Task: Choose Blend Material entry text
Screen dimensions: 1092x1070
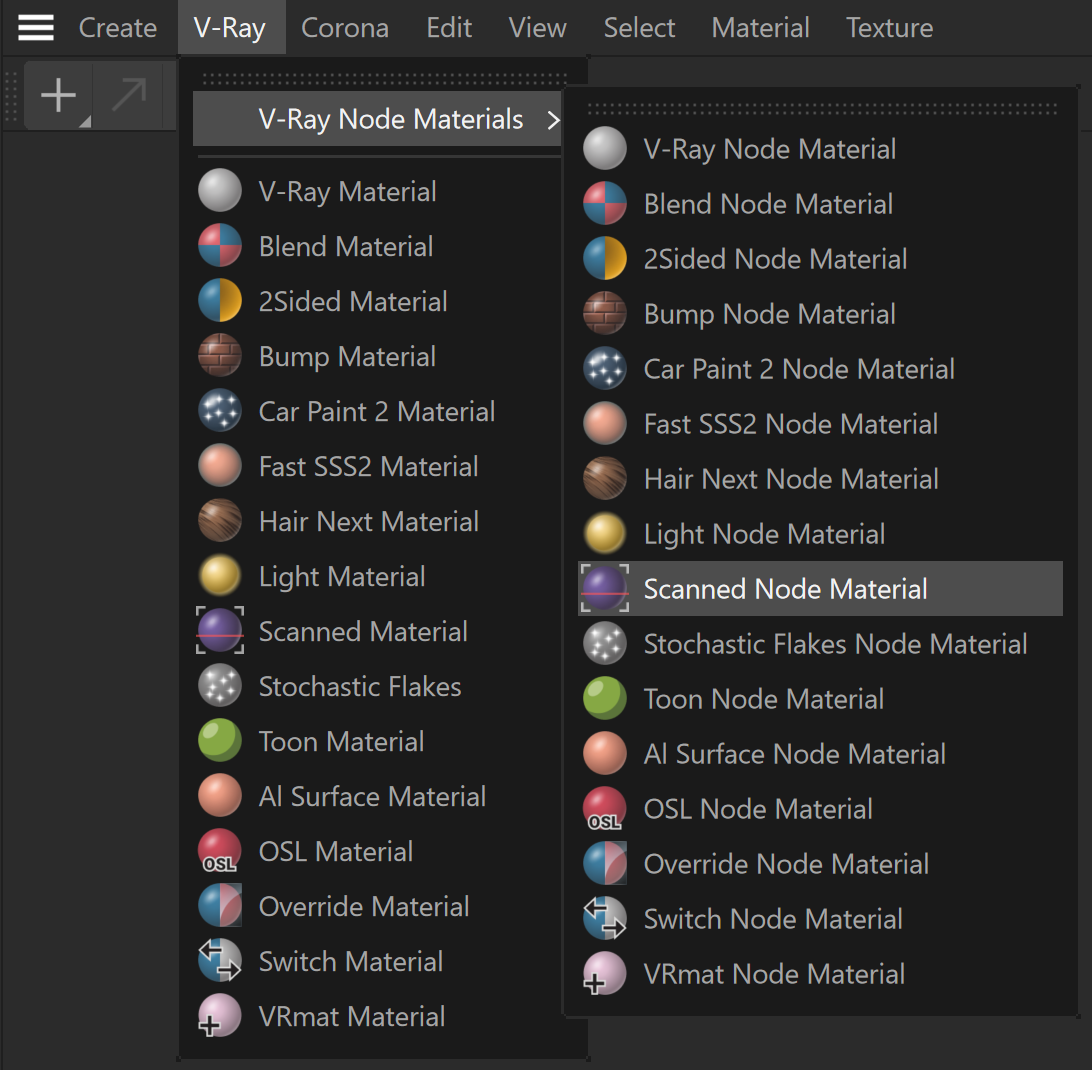Action: (x=346, y=247)
